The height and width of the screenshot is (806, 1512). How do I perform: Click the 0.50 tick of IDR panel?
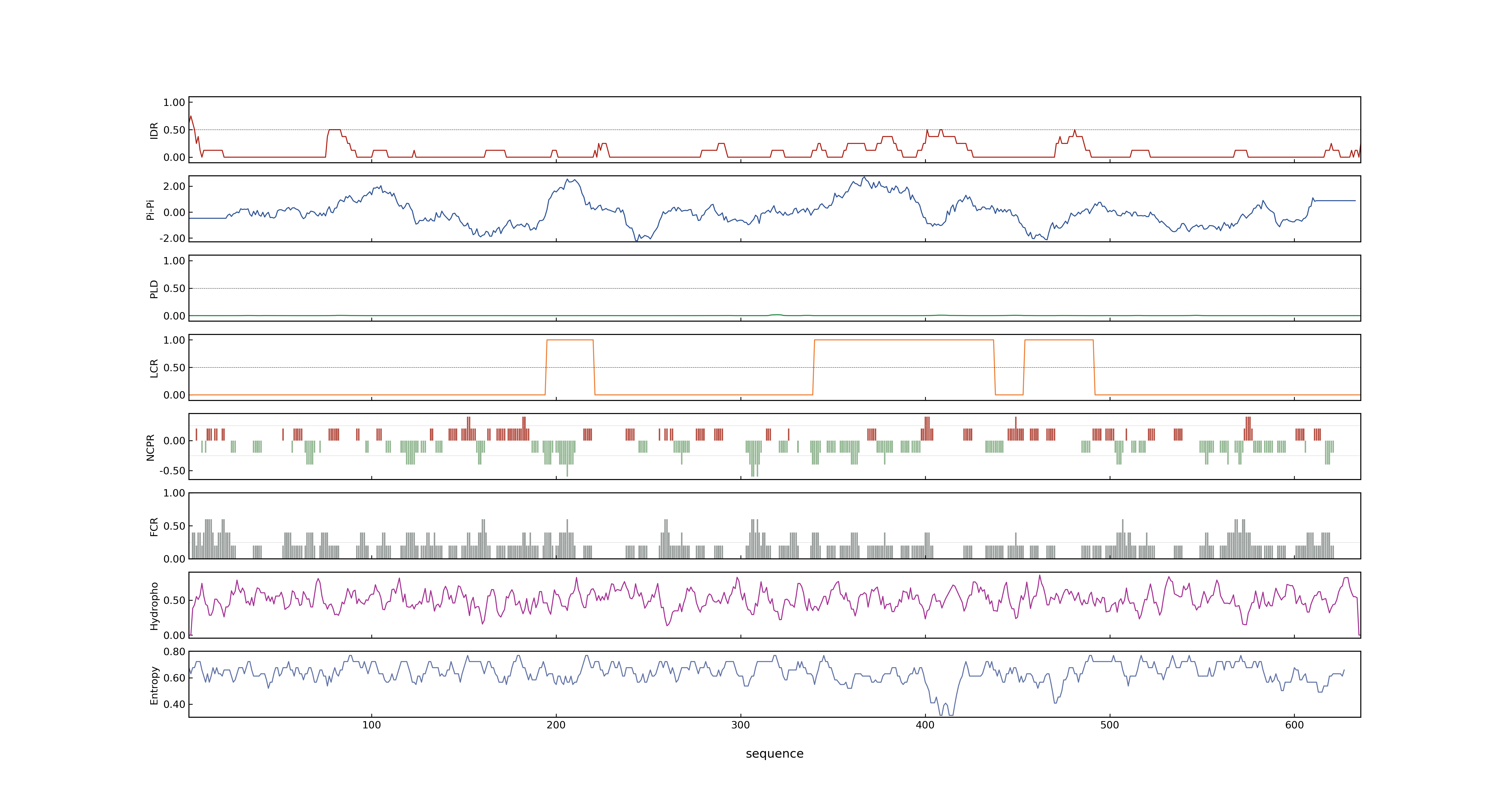(x=174, y=130)
